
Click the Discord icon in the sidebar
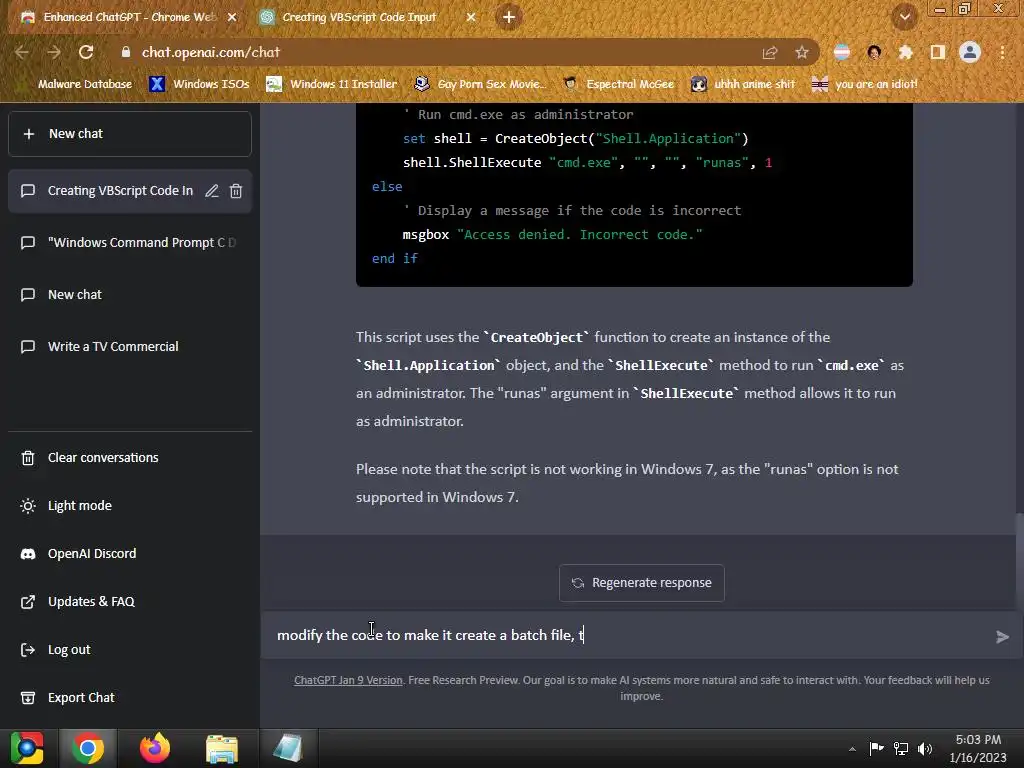(x=28, y=554)
